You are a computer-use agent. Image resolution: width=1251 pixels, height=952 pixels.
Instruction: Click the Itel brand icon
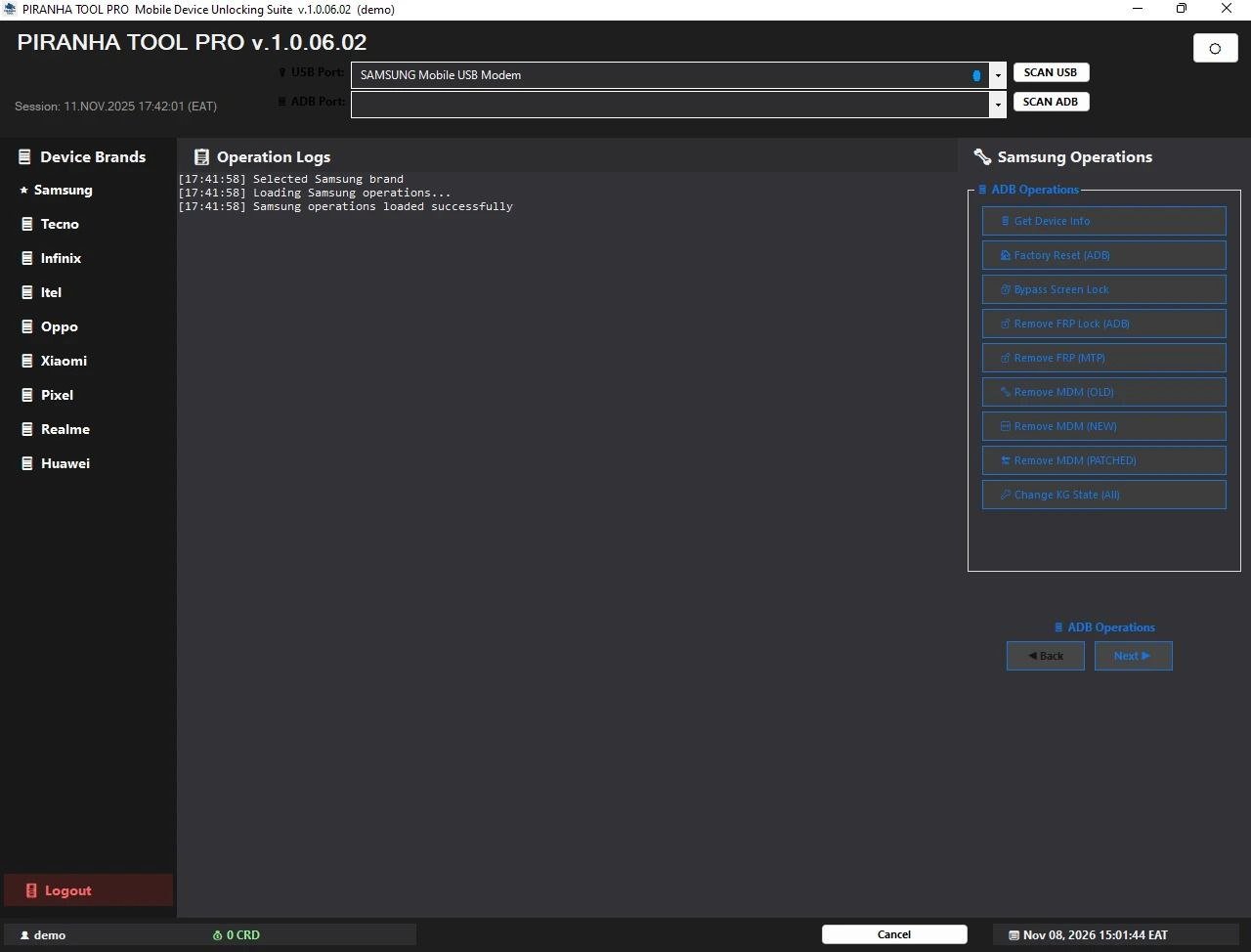click(x=27, y=292)
